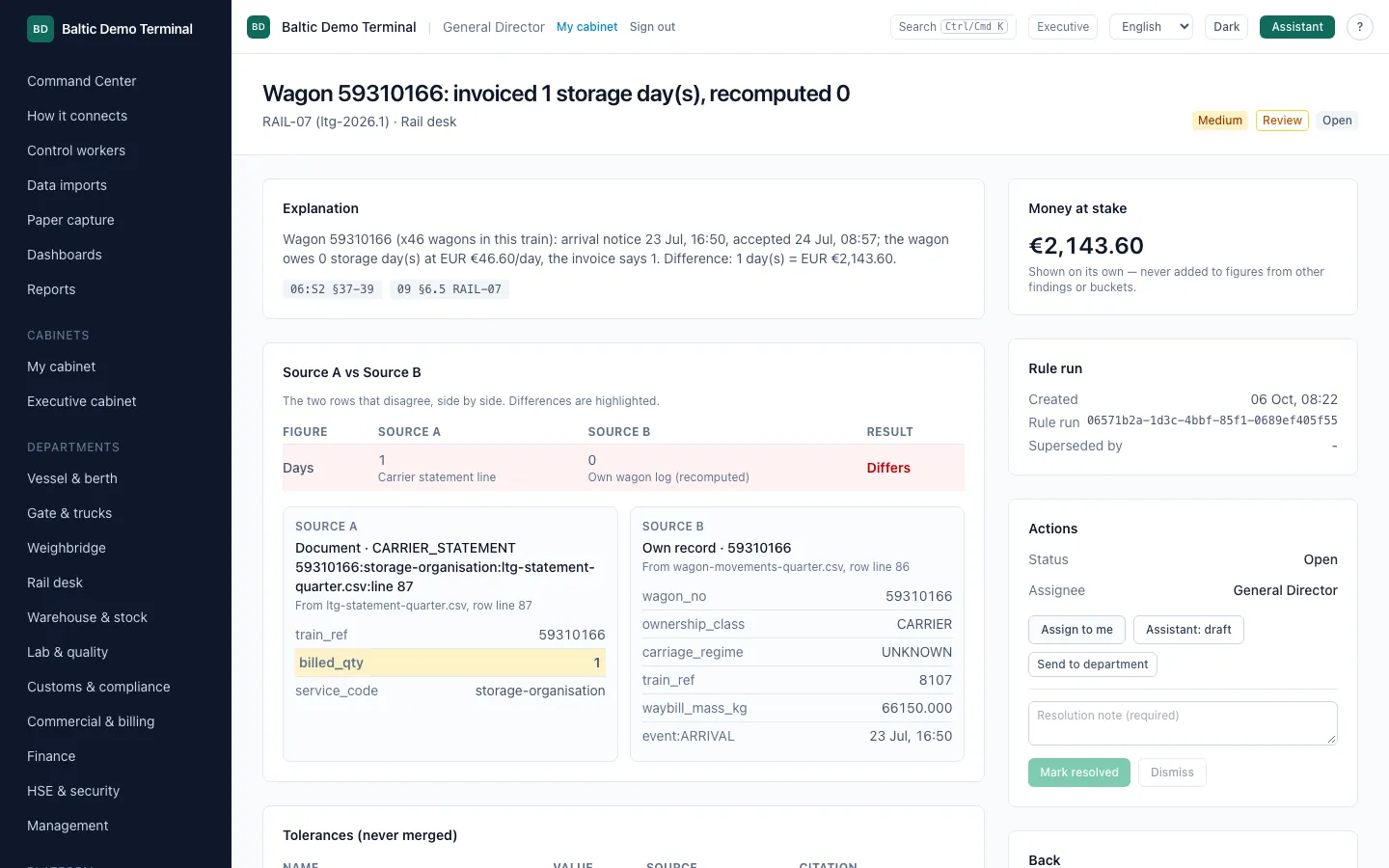The height and width of the screenshot is (868, 1389).
Task: Open Reports in the sidebar
Action: pyautogui.click(x=51, y=289)
